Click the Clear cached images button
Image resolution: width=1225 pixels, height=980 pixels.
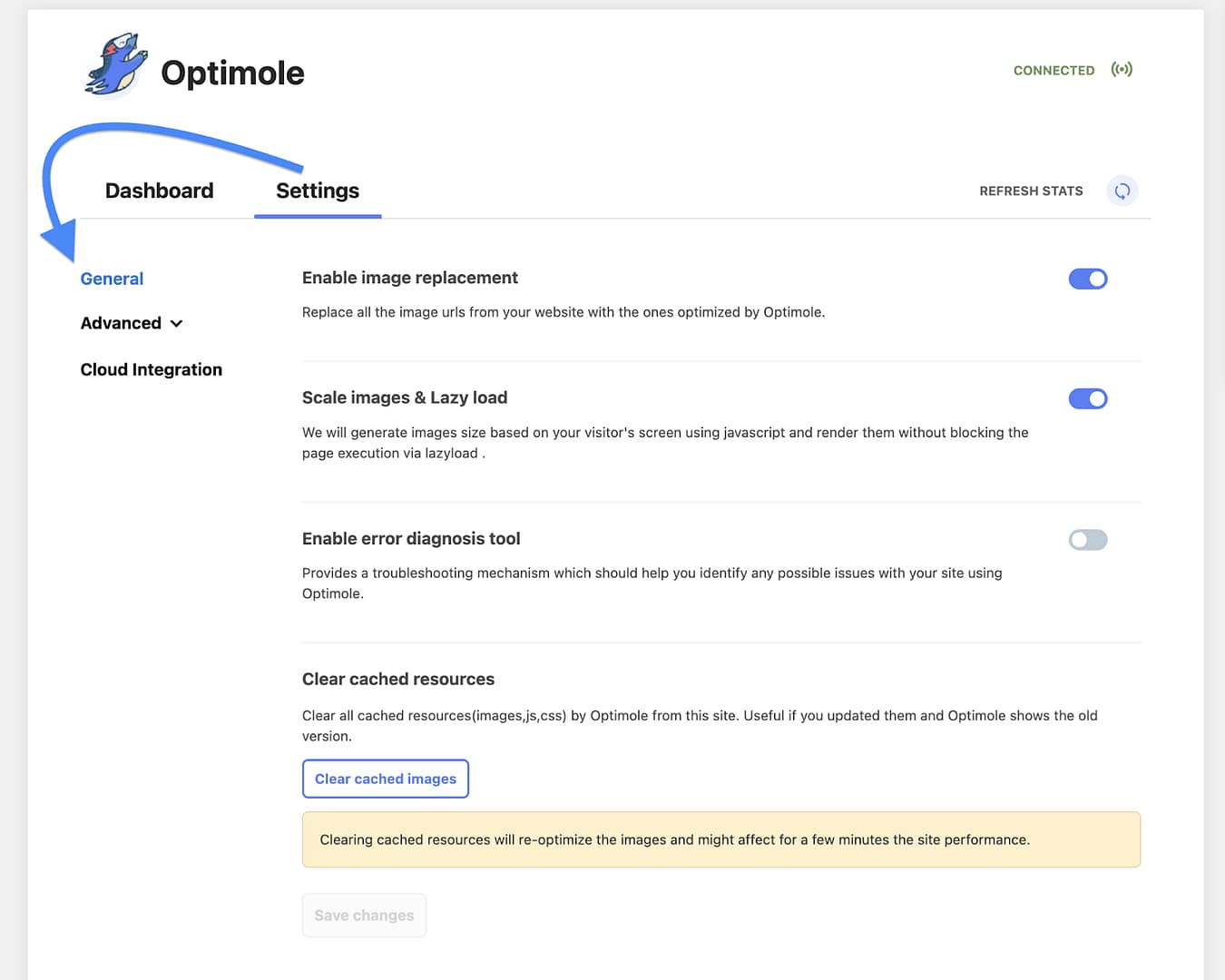coord(386,779)
